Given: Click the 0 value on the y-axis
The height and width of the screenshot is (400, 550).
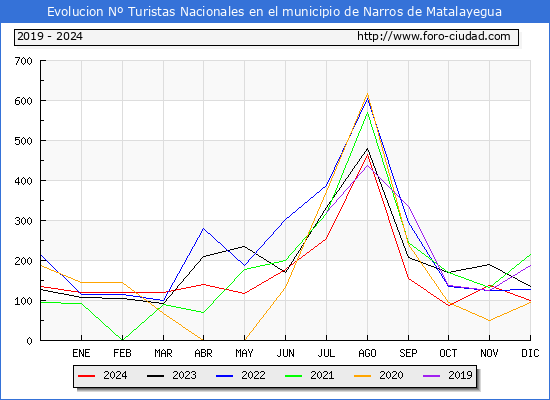Looking at the screenshot, I should (29, 341).
